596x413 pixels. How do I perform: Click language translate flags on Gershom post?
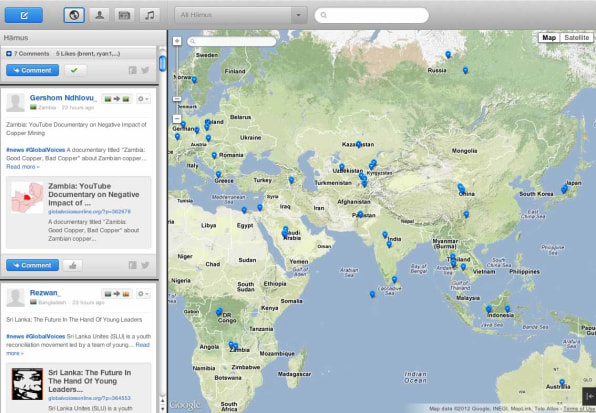[x=117, y=99]
